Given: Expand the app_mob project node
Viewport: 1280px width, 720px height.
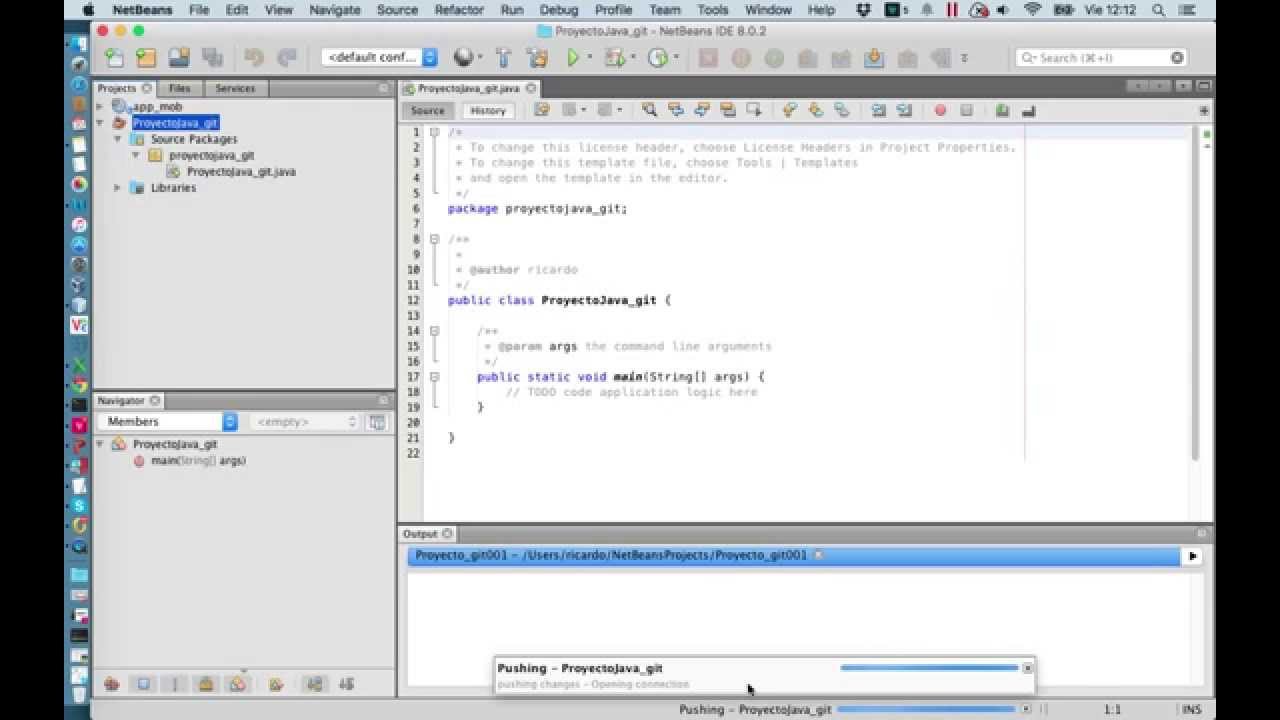Looking at the screenshot, I should click(100, 106).
